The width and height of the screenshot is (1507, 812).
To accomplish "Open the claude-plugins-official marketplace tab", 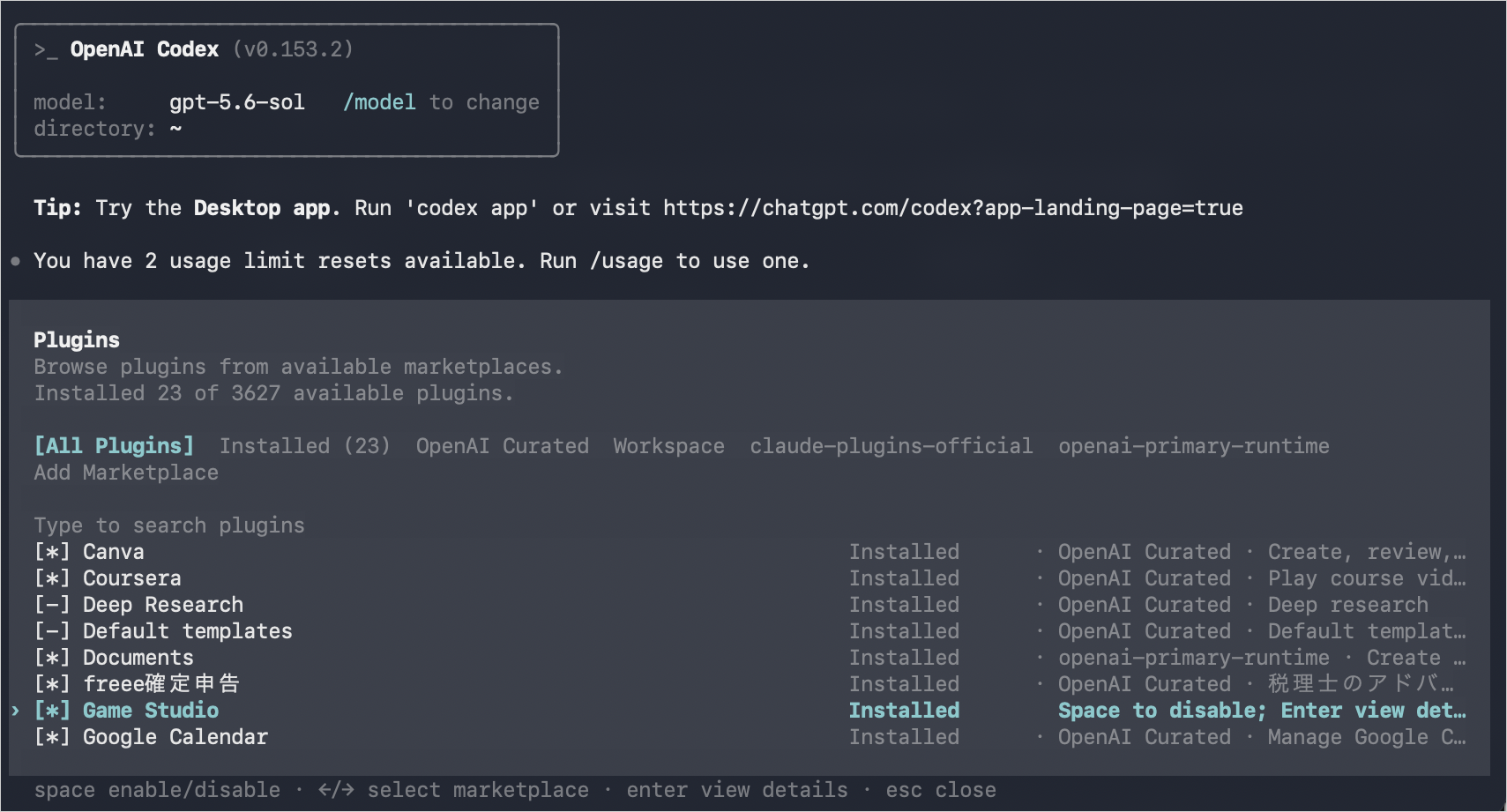I will pyautogui.click(x=892, y=446).
